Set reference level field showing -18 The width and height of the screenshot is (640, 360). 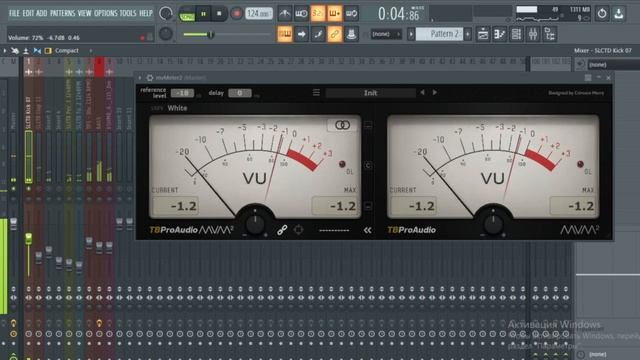coord(182,93)
